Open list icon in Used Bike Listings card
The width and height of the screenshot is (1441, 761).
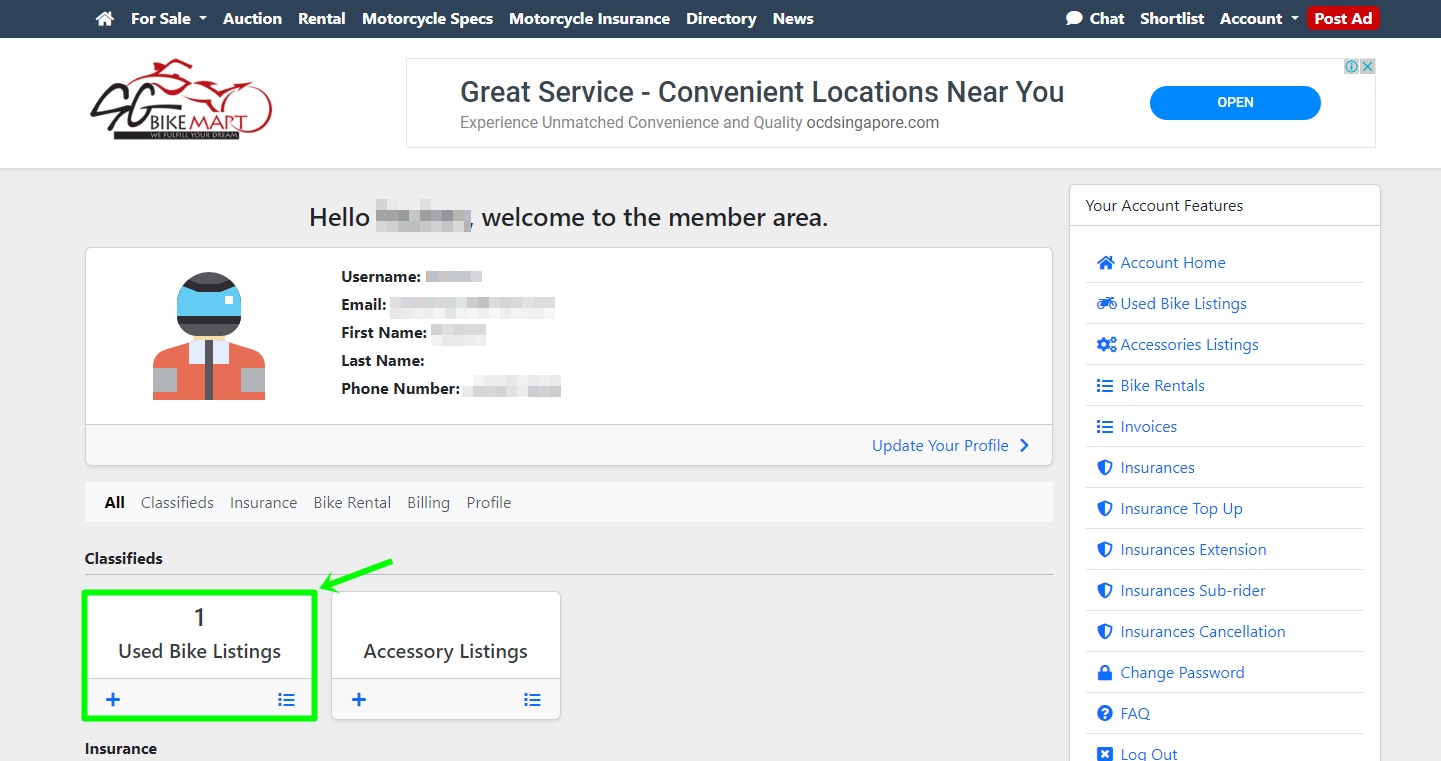click(286, 699)
